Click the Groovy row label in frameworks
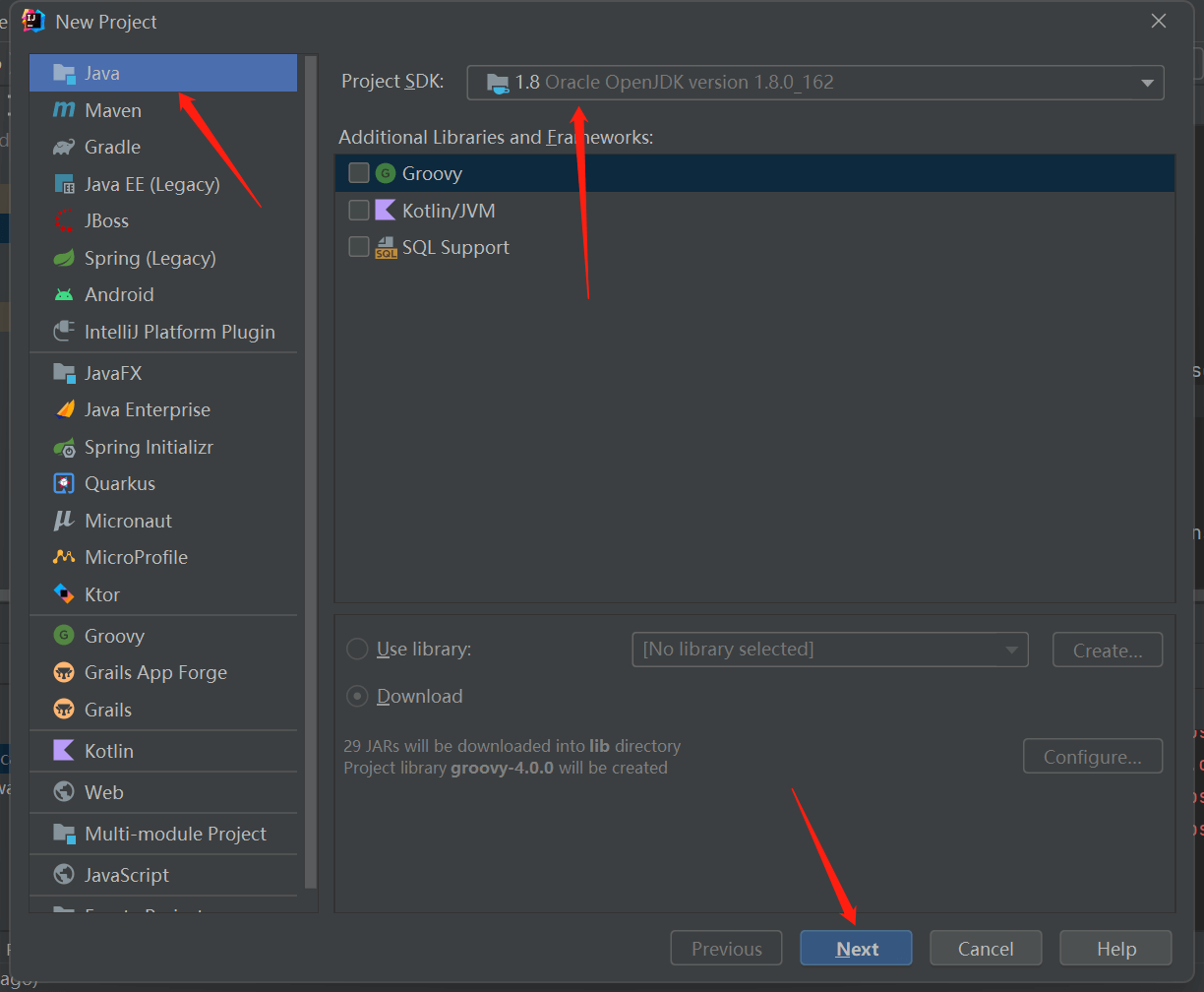This screenshot has height=992, width=1204. [432, 173]
